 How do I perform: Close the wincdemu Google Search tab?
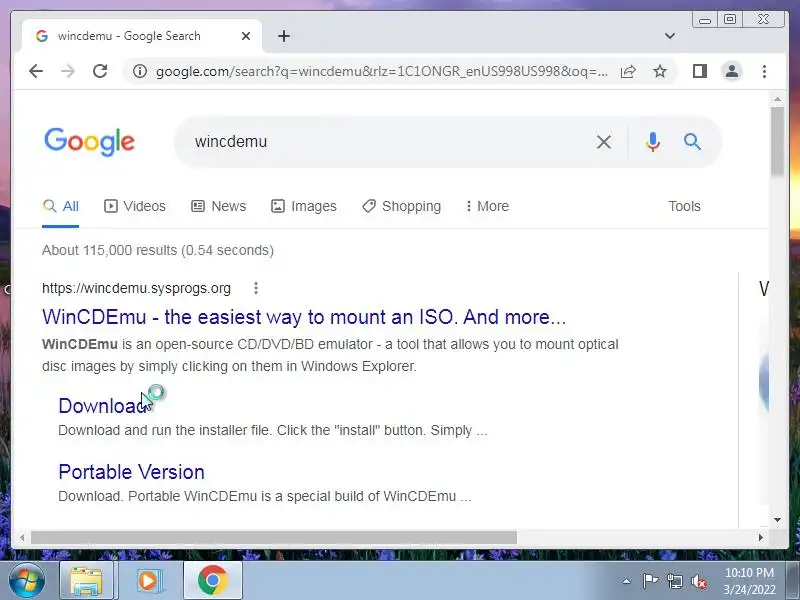point(246,36)
